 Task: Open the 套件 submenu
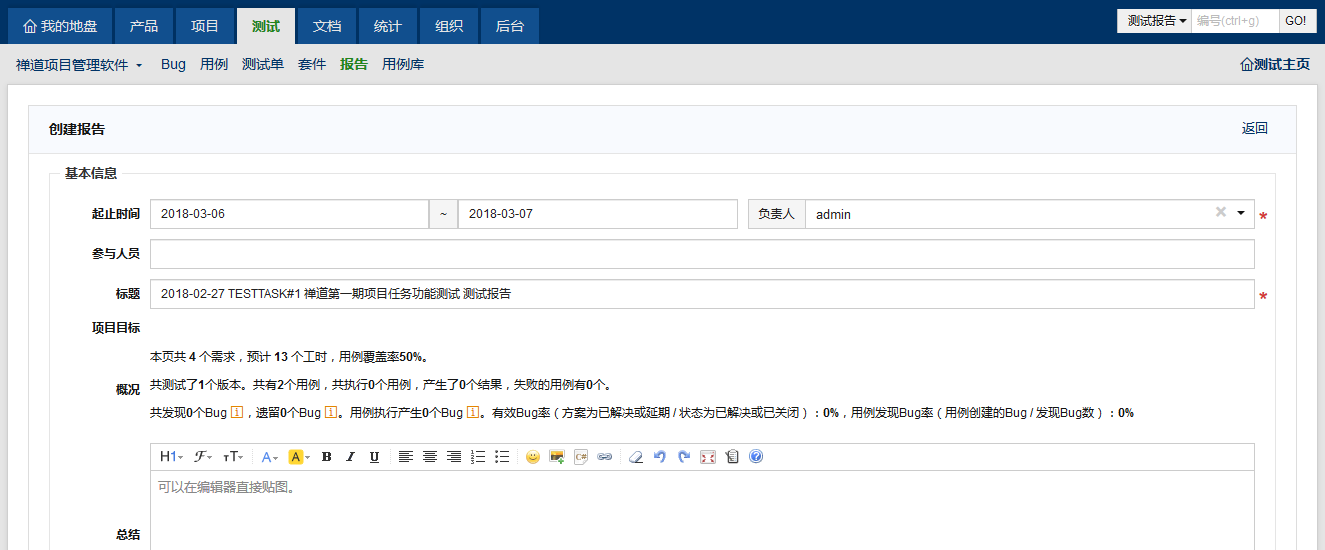(312, 64)
